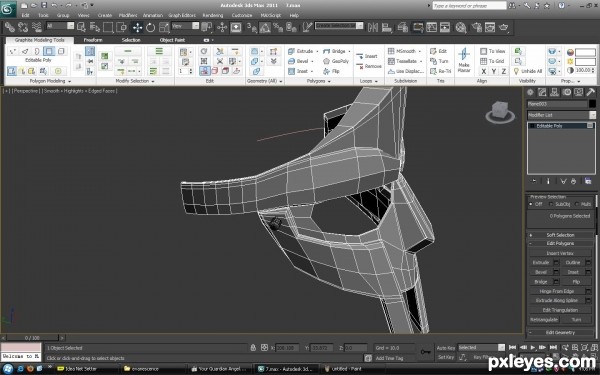Expand the Modify Selection panel arrow

point(153,81)
